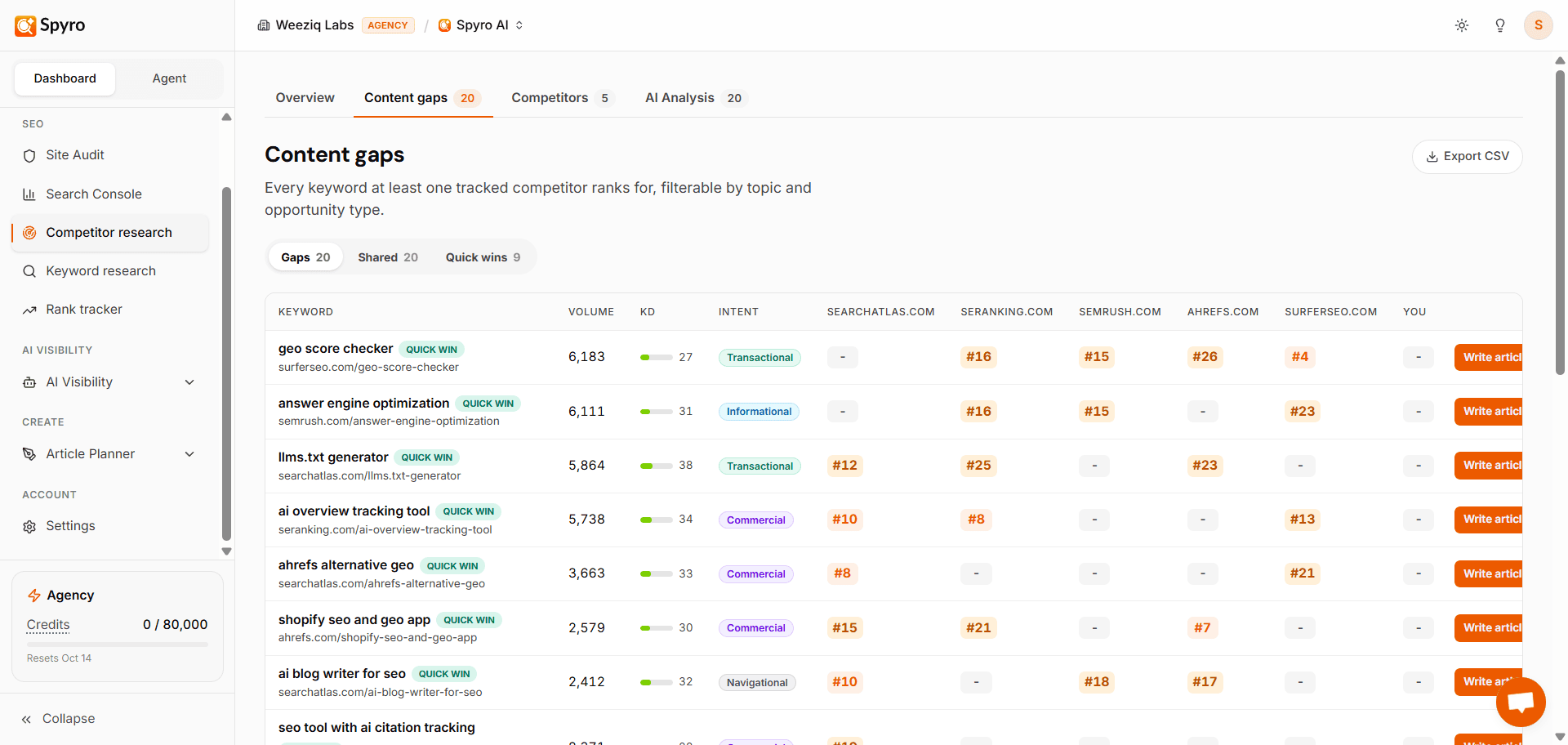
Task: Select the Shared 20 filter
Action: (x=388, y=257)
